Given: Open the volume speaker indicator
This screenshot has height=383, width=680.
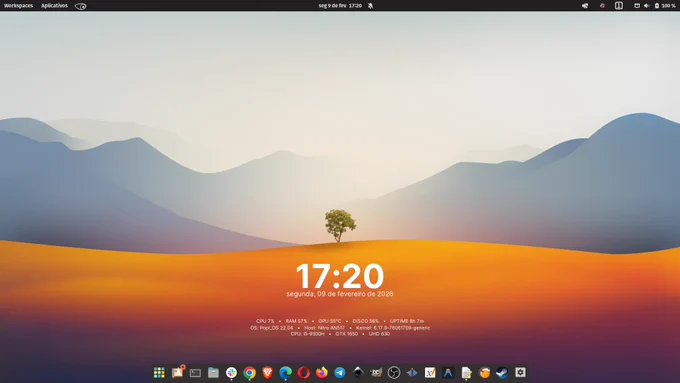Looking at the screenshot, I should pyautogui.click(x=647, y=6).
